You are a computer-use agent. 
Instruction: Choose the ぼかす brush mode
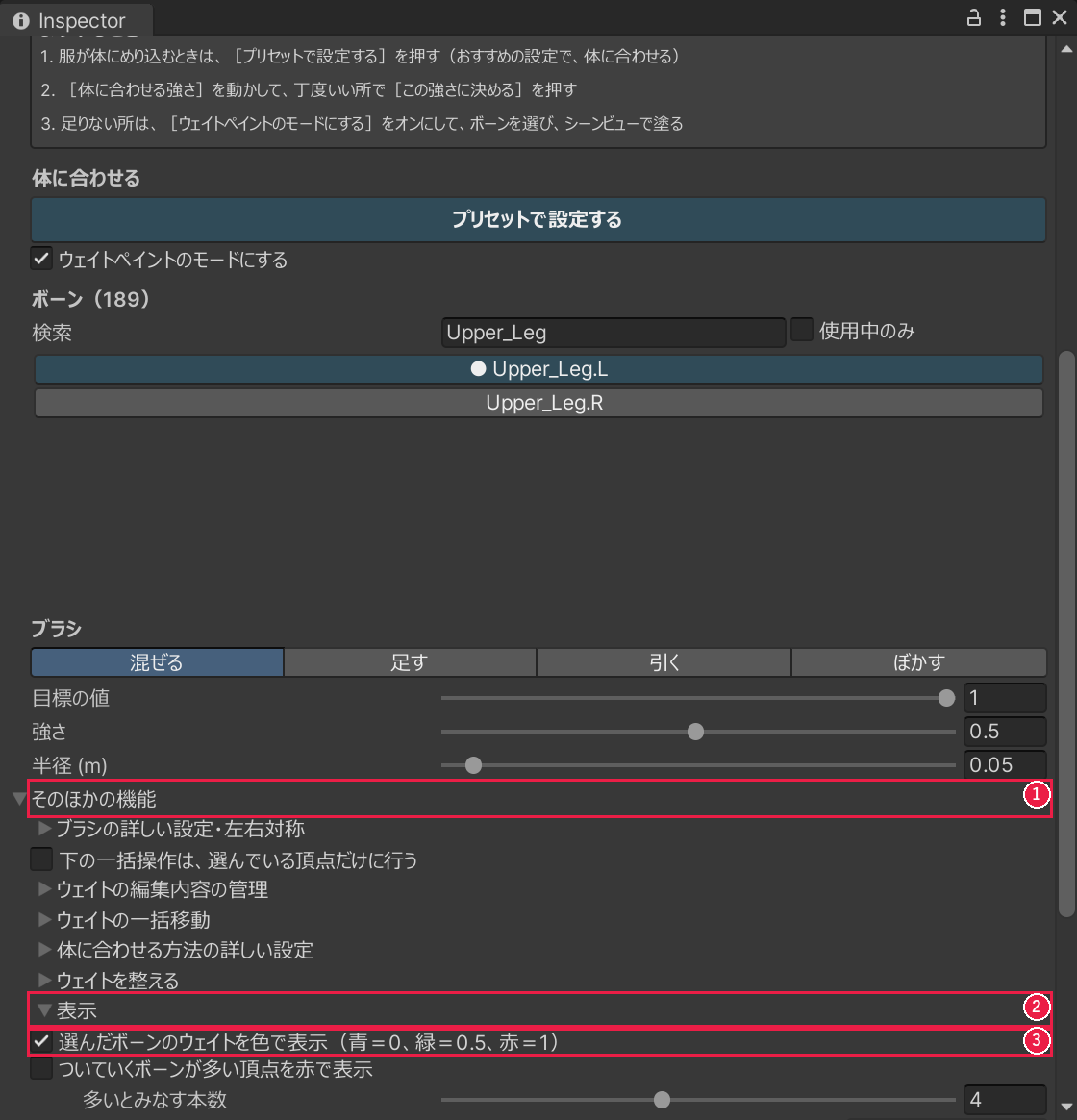tap(919, 662)
